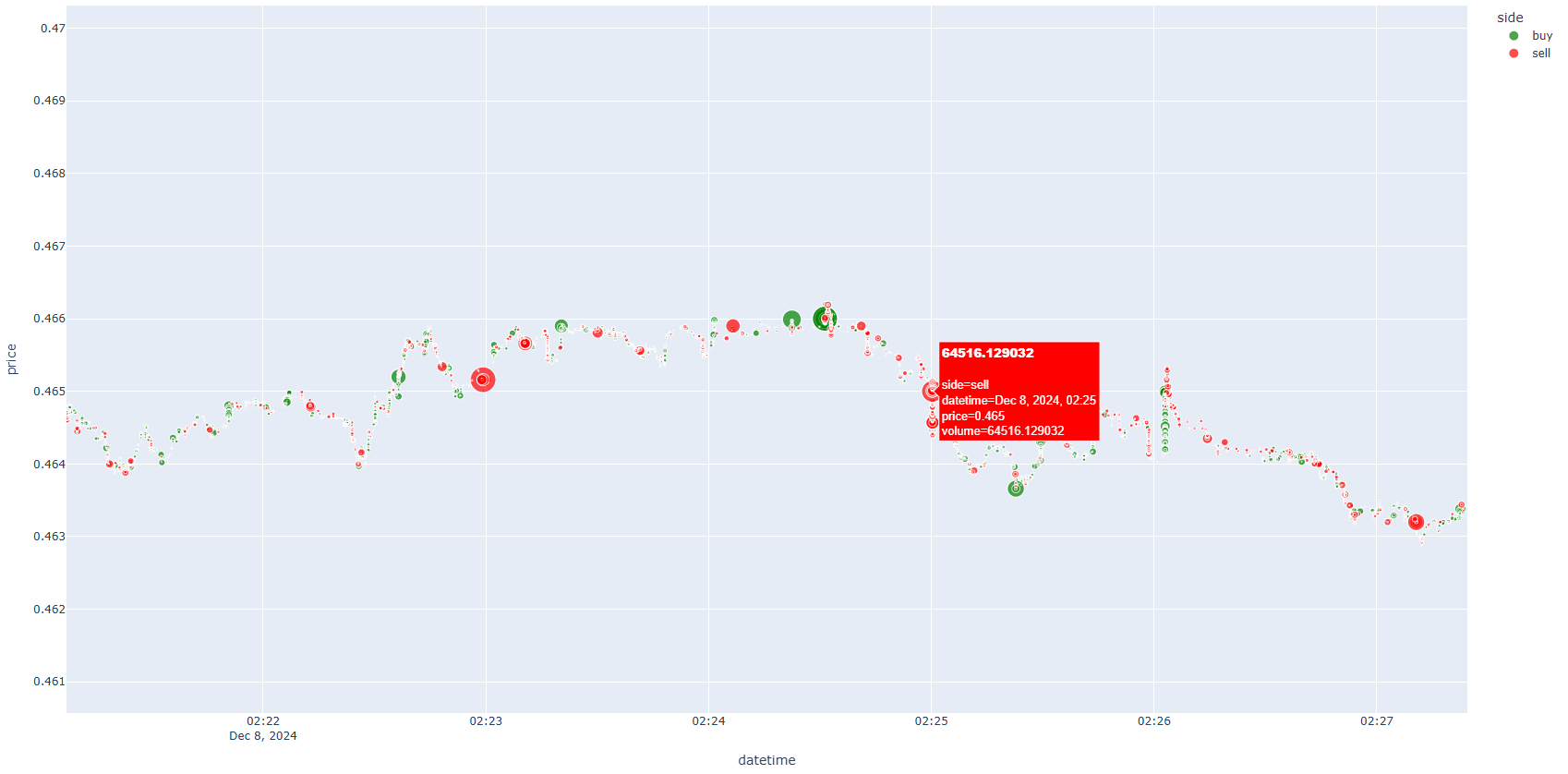The width and height of the screenshot is (1568, 774).
Task: Click the tooltip volume header 64516.129032
Action: pyautogui.click(x=987, y=353)
